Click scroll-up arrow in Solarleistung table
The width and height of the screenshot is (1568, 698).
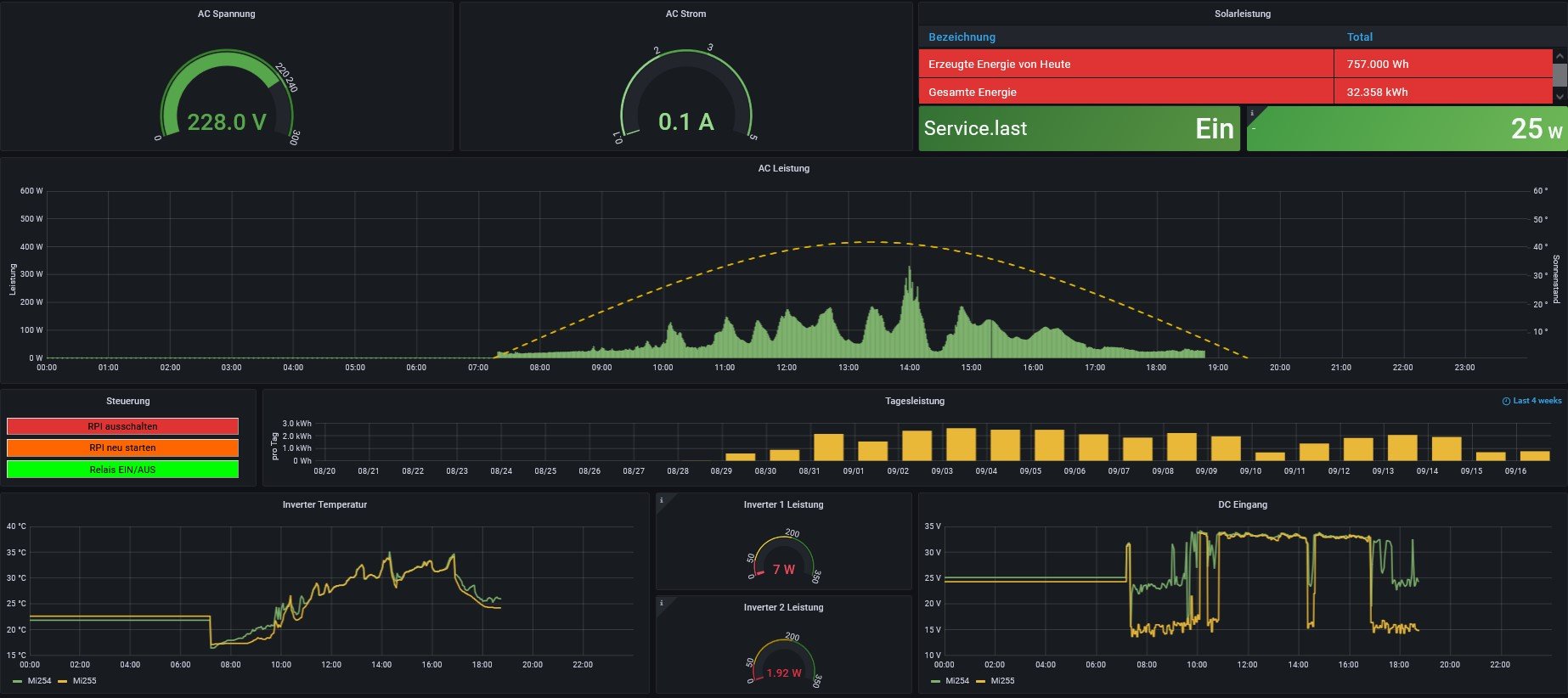tap(1559, 56)
